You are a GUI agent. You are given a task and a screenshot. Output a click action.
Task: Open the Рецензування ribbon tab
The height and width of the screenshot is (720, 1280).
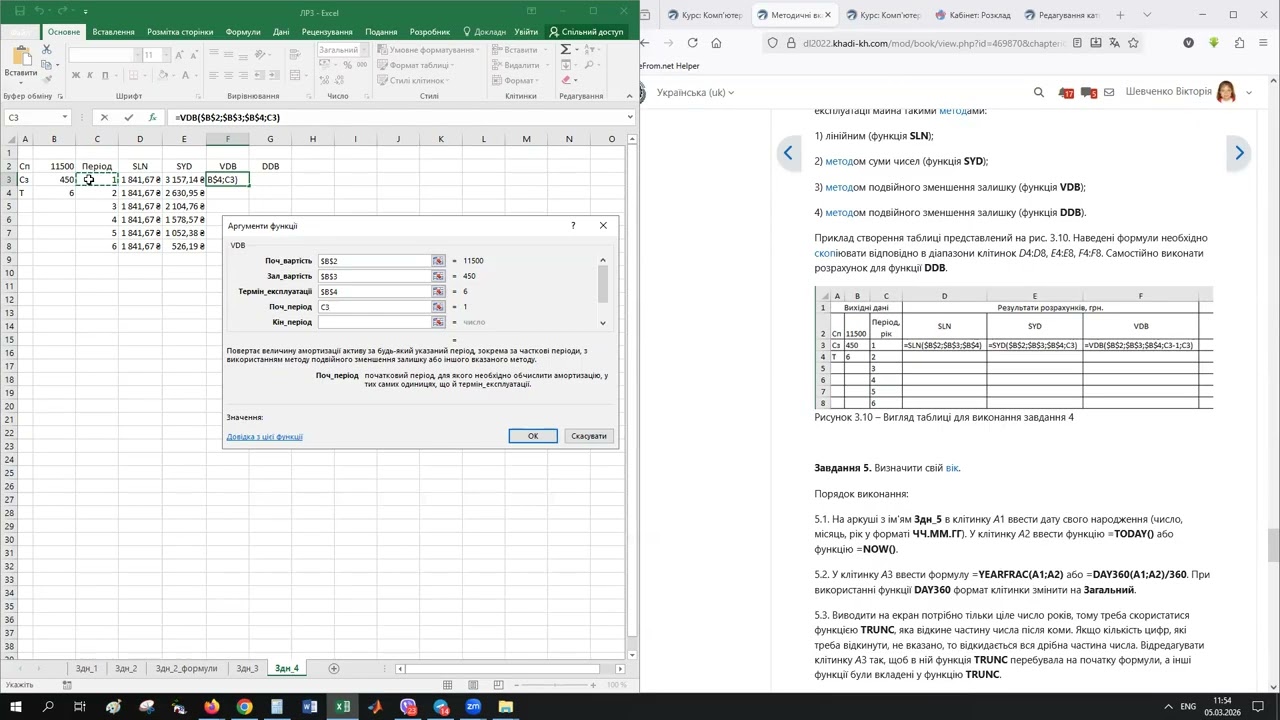(x=327, y=32)
